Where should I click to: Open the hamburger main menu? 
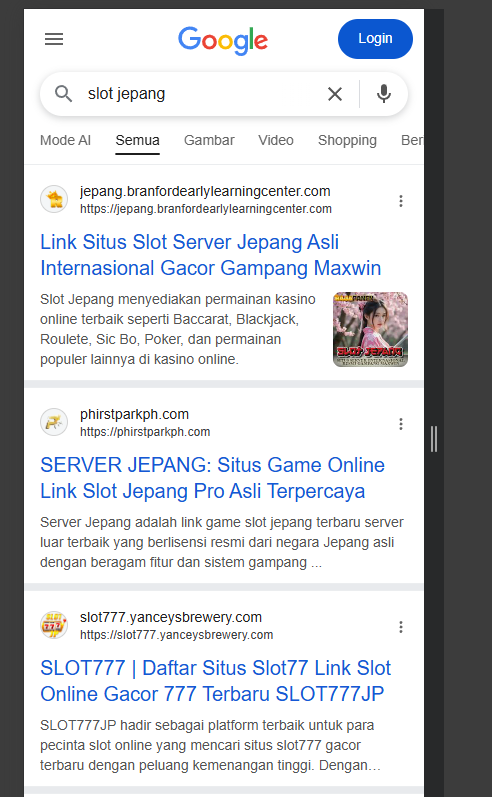click(54, 39)
